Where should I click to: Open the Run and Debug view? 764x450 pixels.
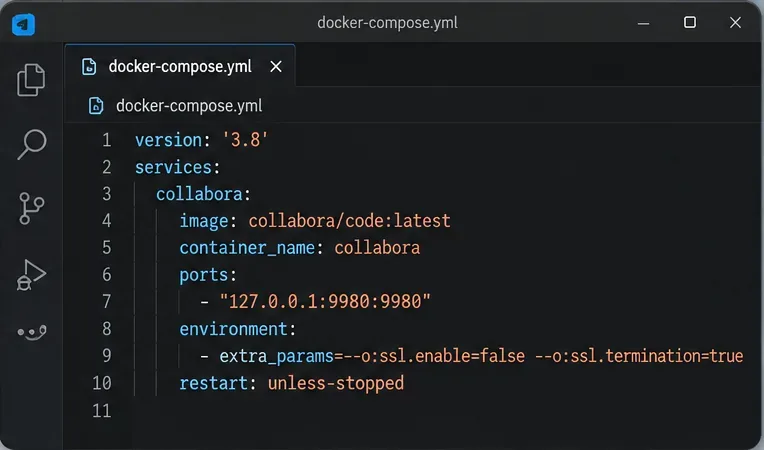[31, 275]
